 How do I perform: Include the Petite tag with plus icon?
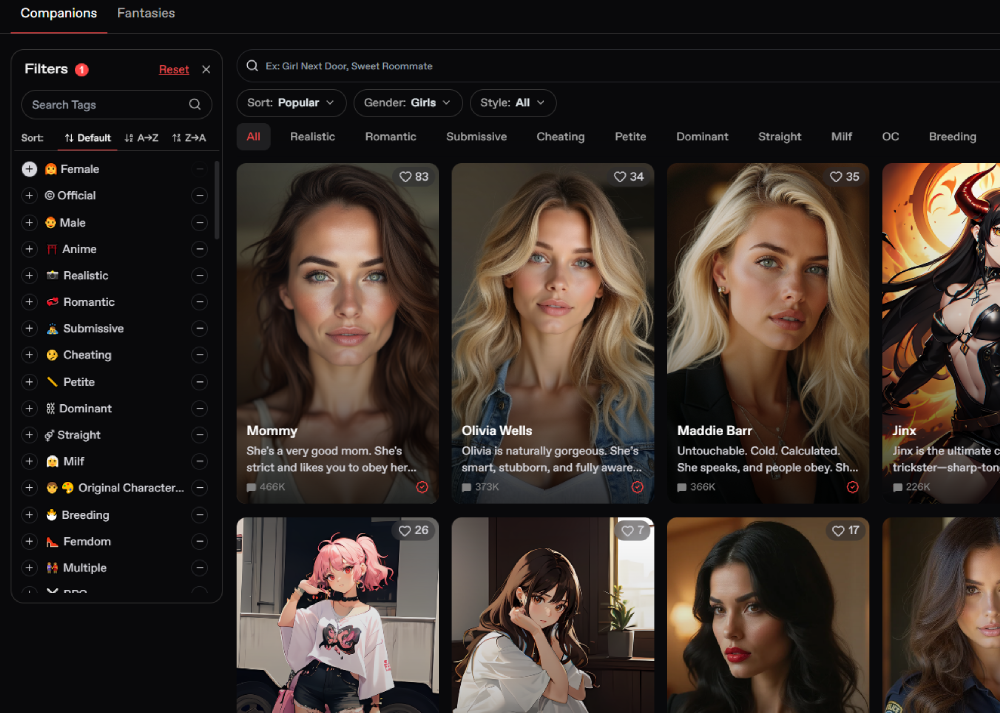pos(29,382)
